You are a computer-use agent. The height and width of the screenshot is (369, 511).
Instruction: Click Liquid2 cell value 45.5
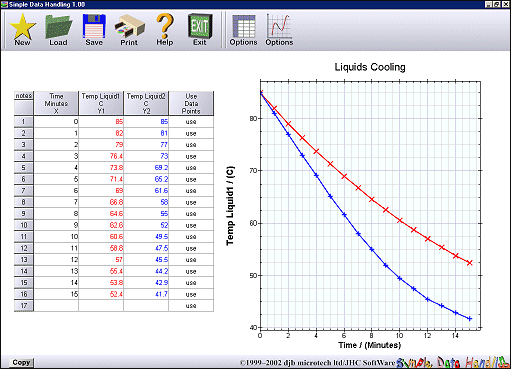(146, 260)
